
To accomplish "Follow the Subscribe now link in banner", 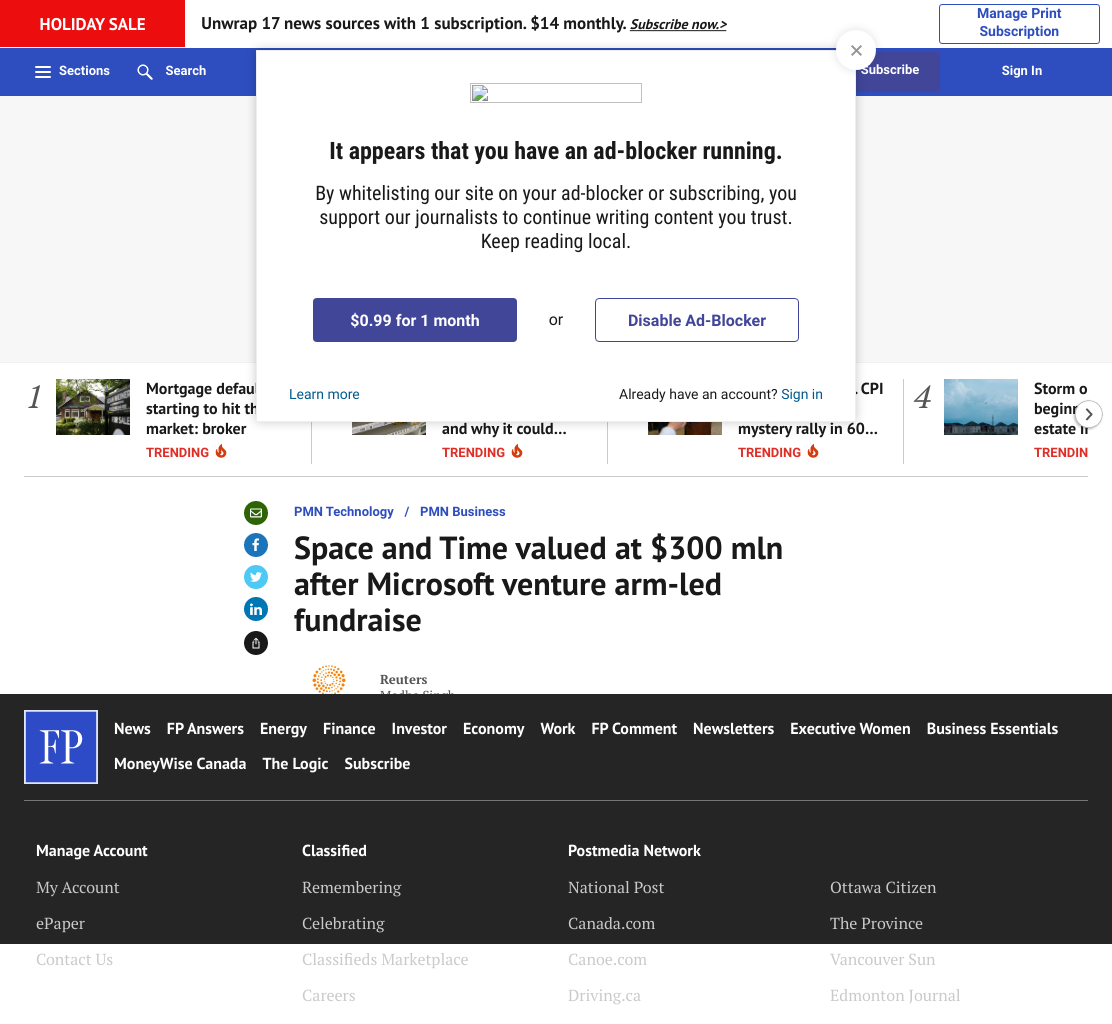I will tap(679, 25).
